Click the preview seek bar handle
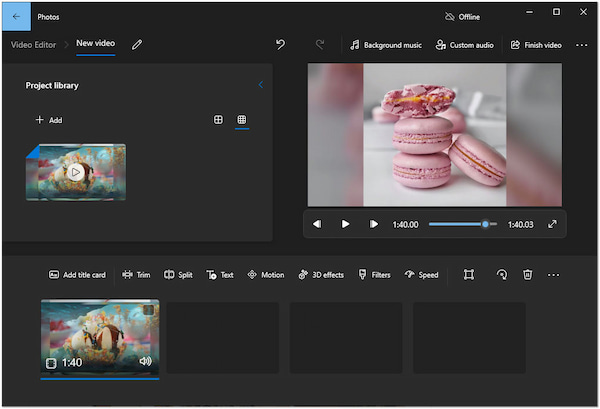 tap(485, 224)
